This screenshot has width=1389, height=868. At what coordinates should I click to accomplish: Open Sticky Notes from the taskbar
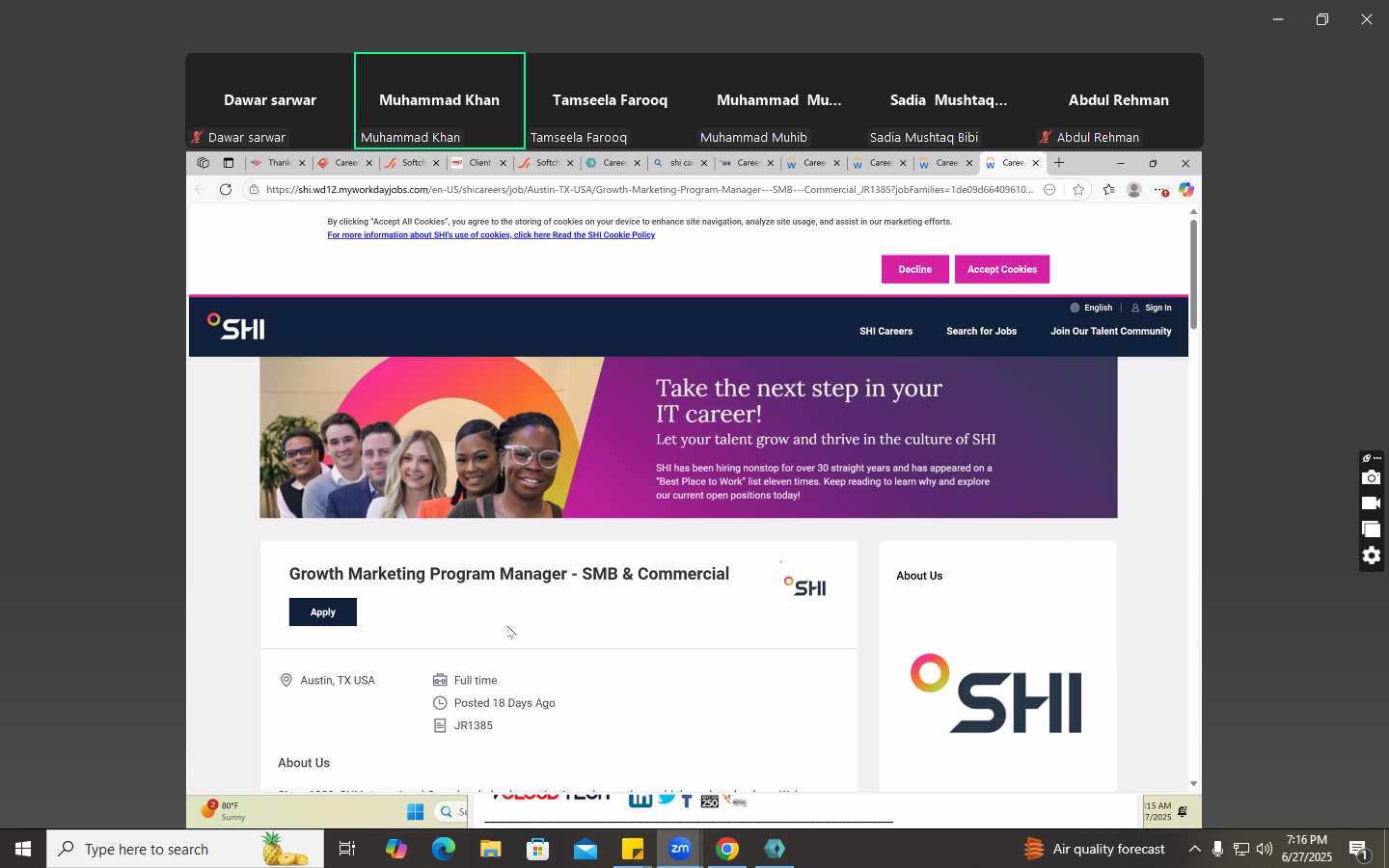point(633,850)
